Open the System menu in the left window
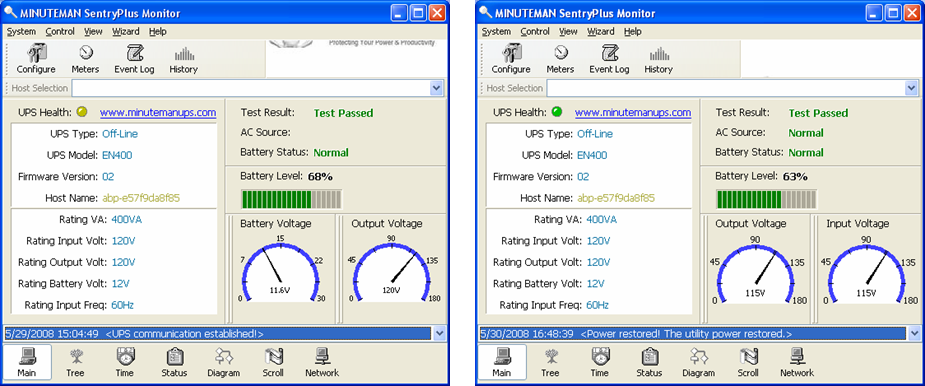The height and width of the screenshot is (386, 925). pyautogui.click(x=21, y=31)
